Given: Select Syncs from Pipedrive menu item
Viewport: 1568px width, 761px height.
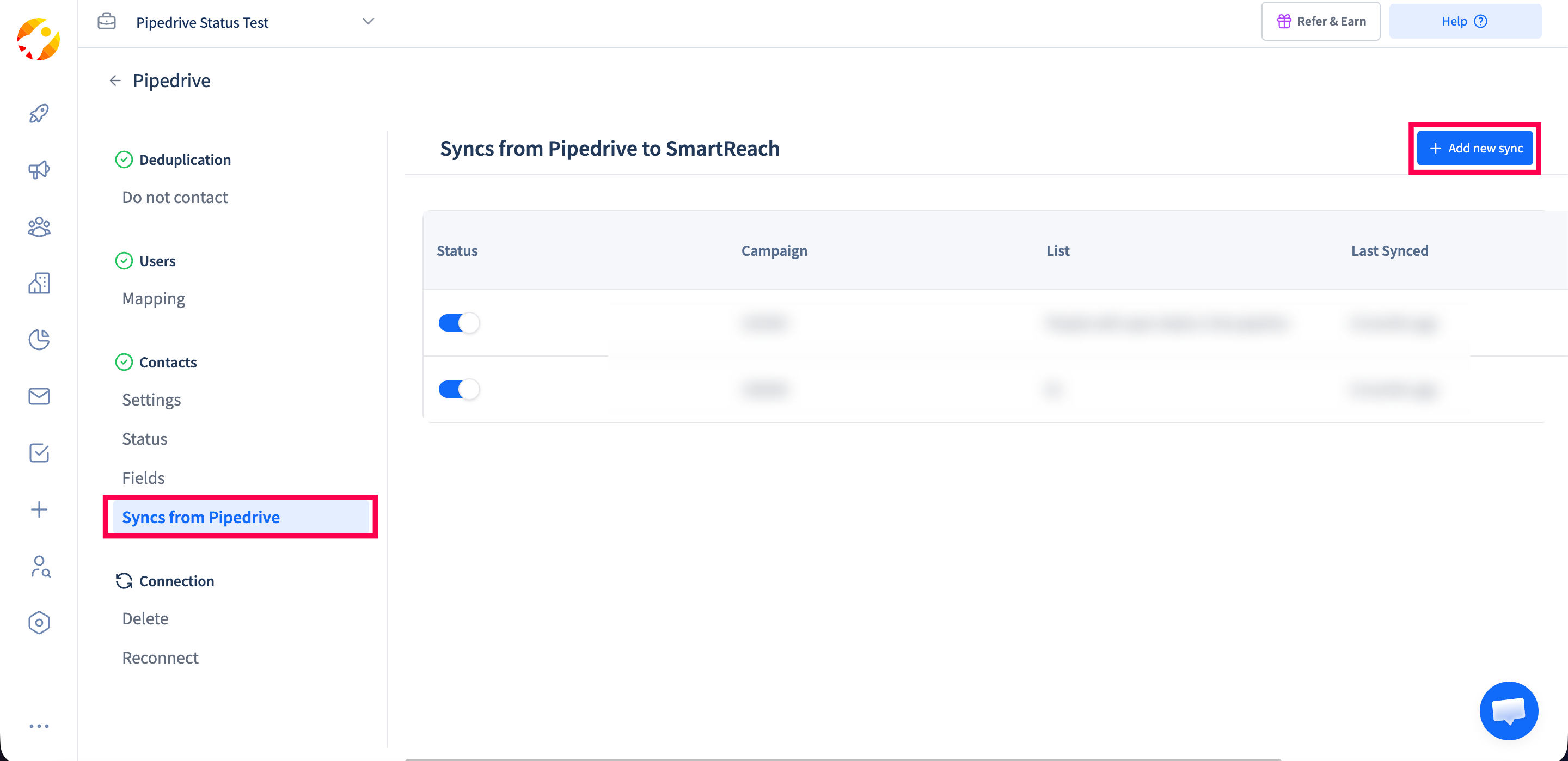Looking at the screenshot, I should 201,517.
